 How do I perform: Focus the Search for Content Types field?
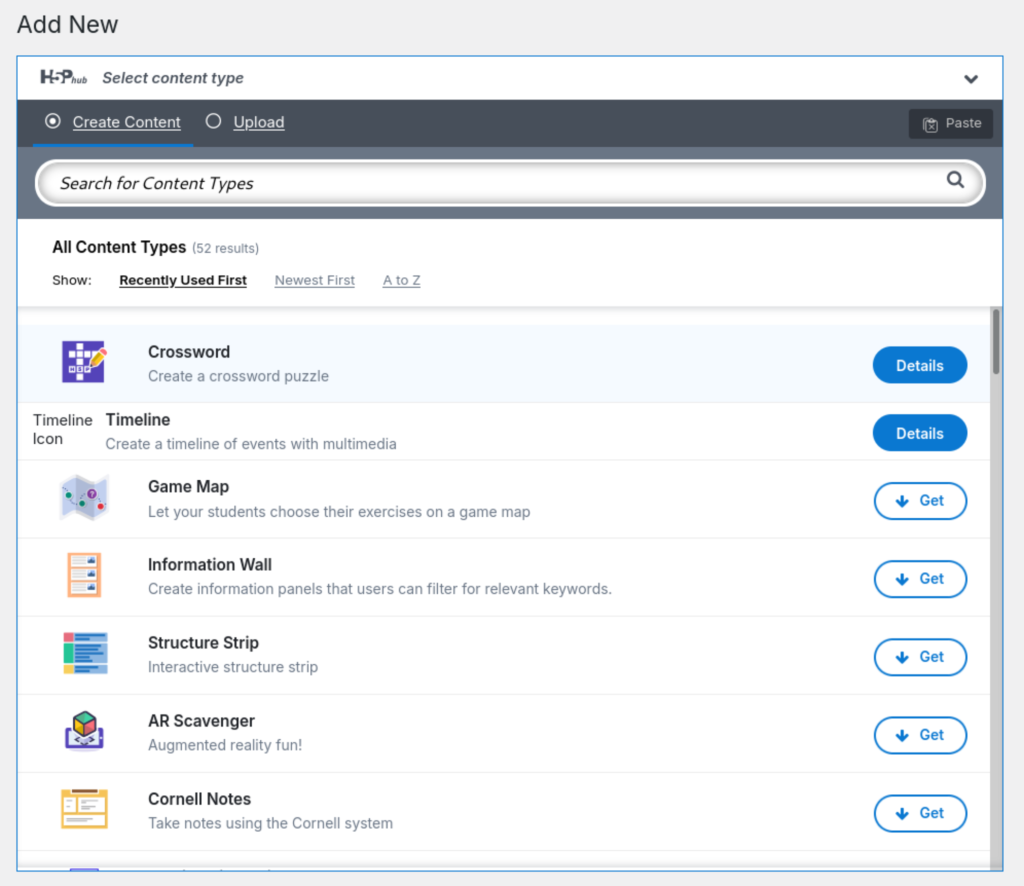point(490,184)
